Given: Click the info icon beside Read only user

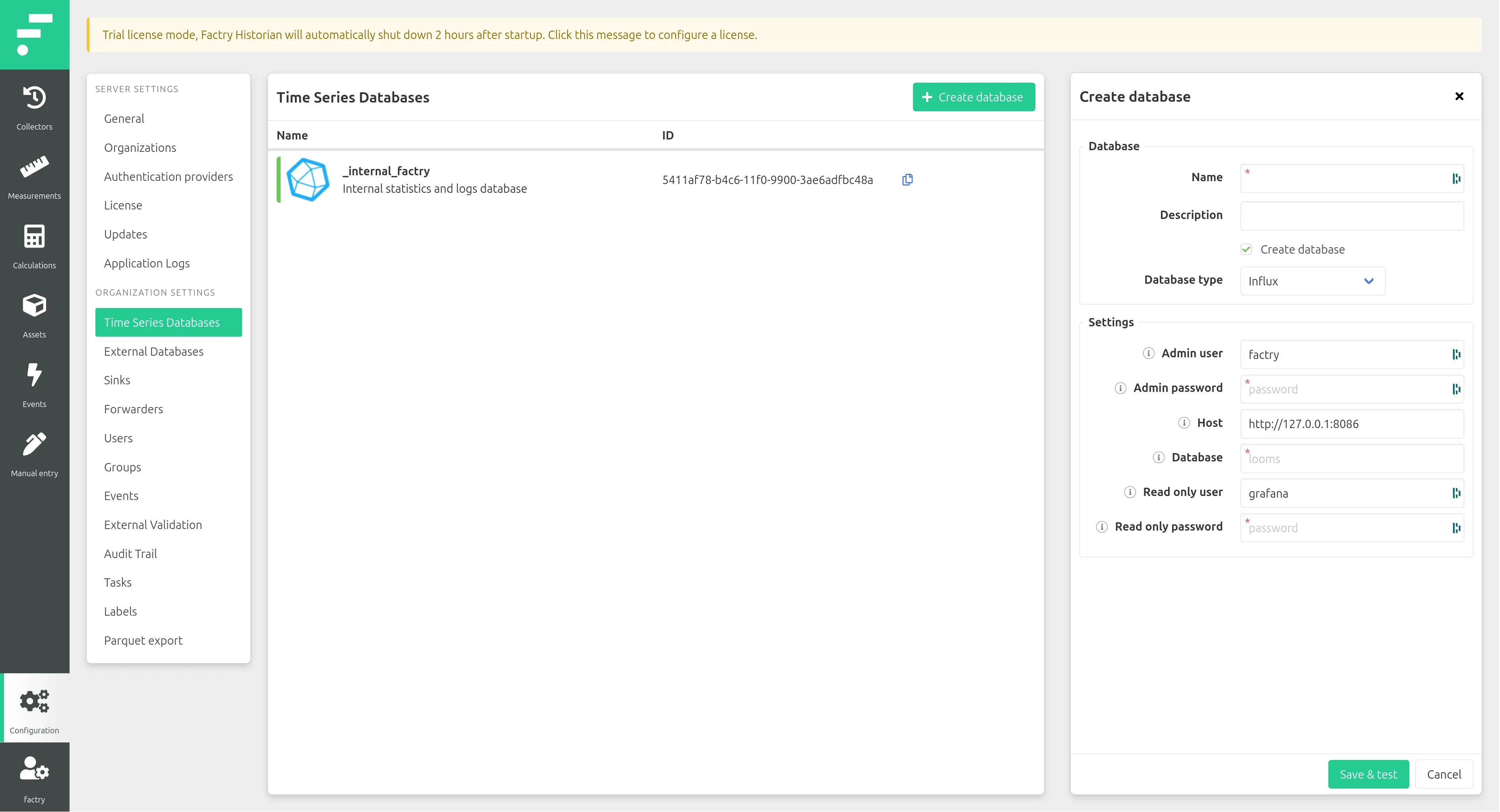Looking at the screenshot, I should tap(1130, 492).
